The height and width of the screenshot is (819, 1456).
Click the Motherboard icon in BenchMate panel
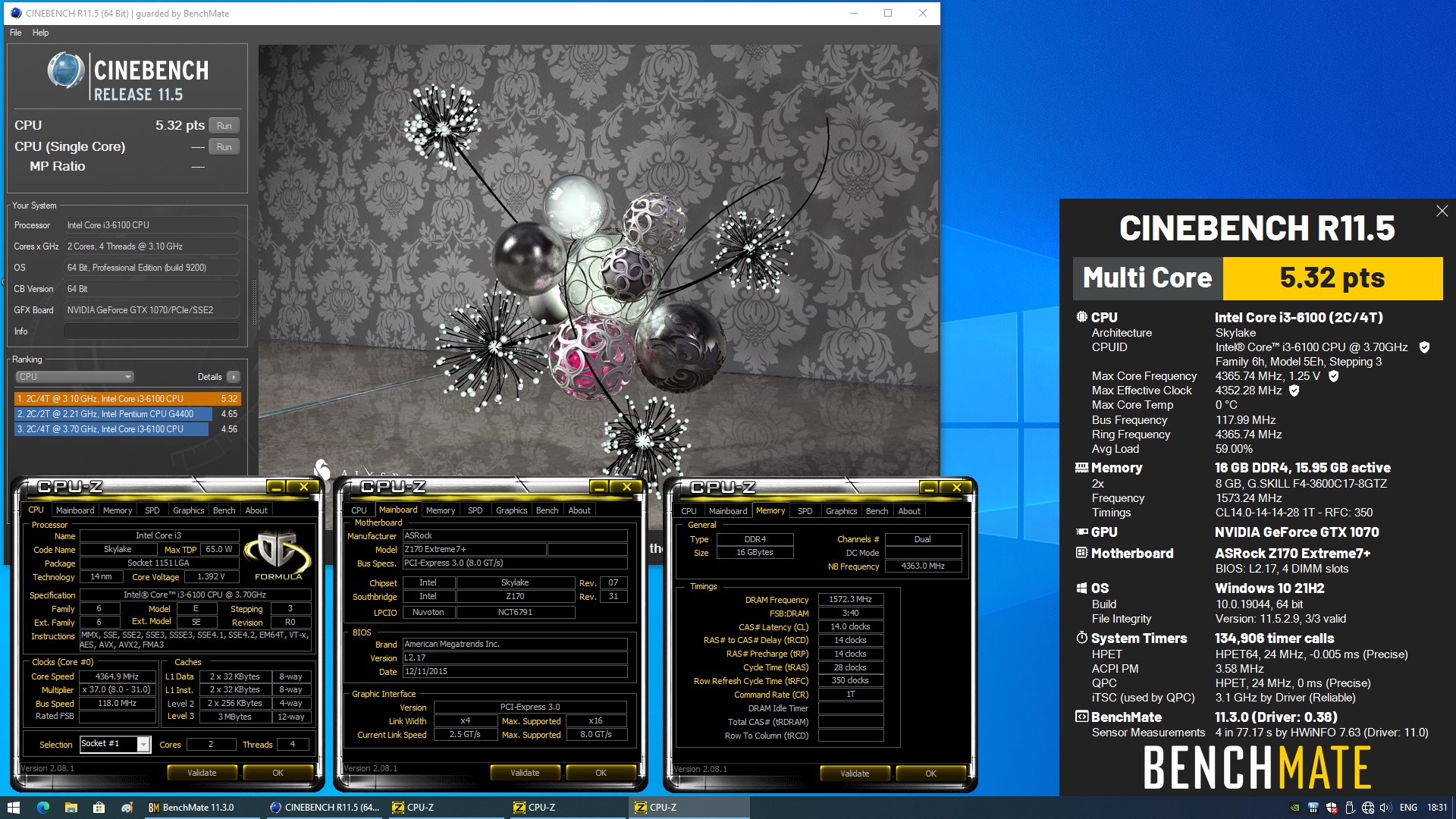[x=1082, y=553]
